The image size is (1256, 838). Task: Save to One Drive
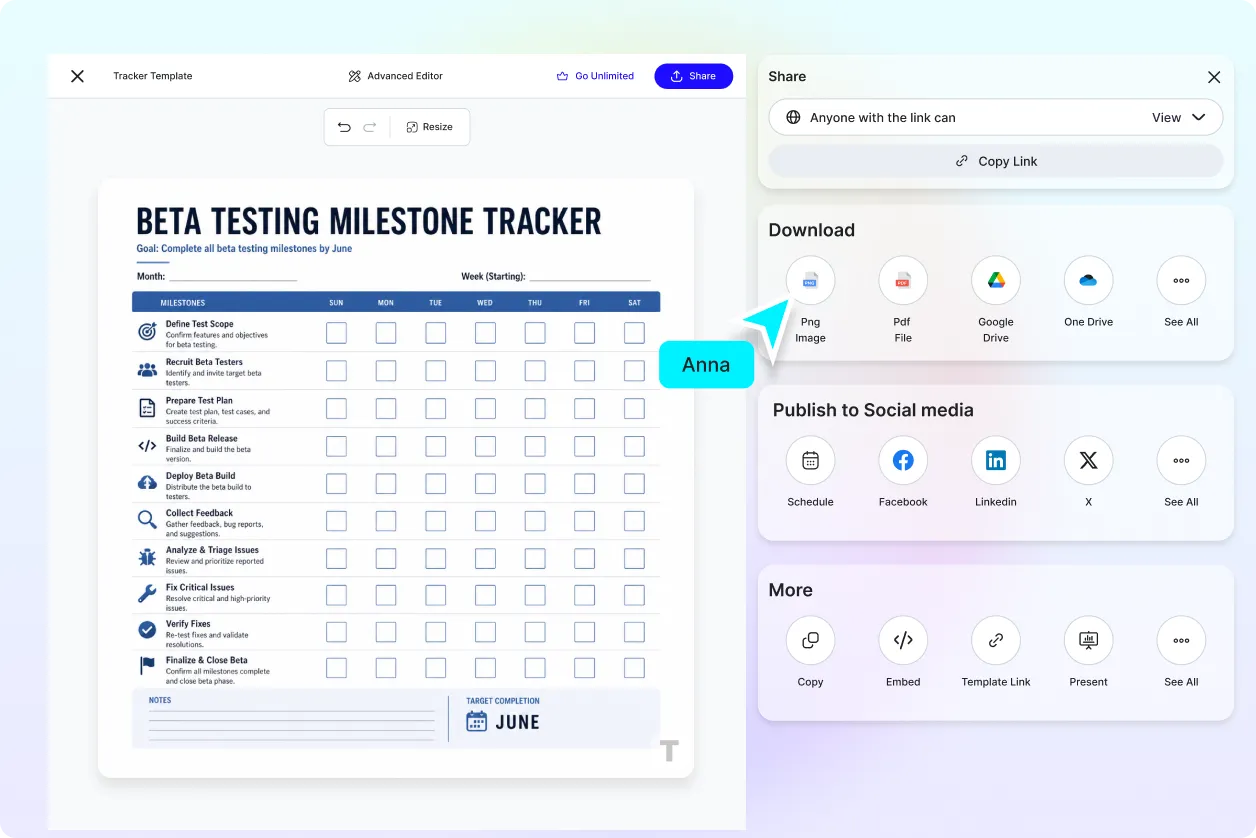tap(1088, 281)
